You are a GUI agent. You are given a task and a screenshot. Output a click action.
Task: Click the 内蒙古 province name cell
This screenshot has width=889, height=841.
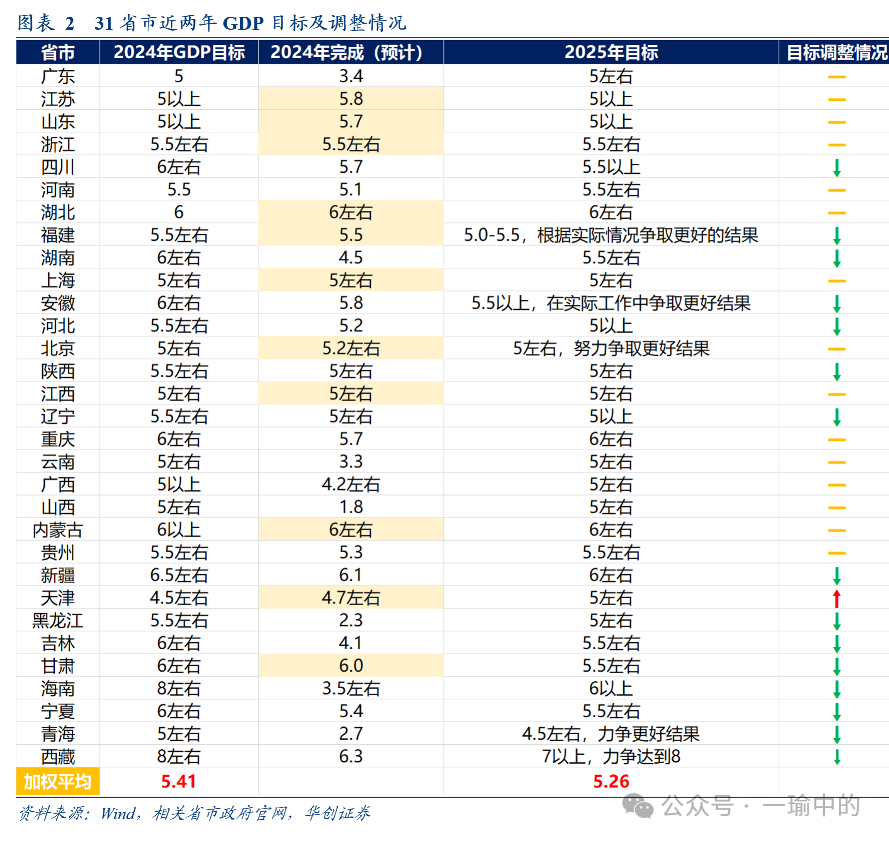(57, 530)
